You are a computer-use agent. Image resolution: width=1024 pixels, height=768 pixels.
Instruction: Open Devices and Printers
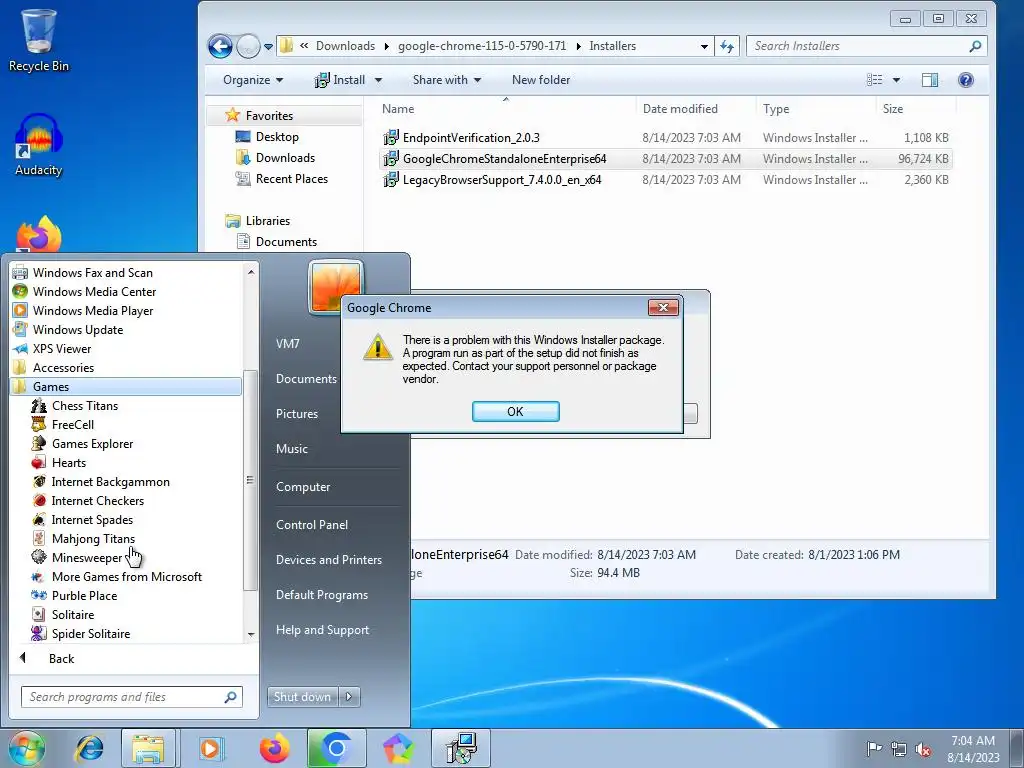click(x=328, y=560)
